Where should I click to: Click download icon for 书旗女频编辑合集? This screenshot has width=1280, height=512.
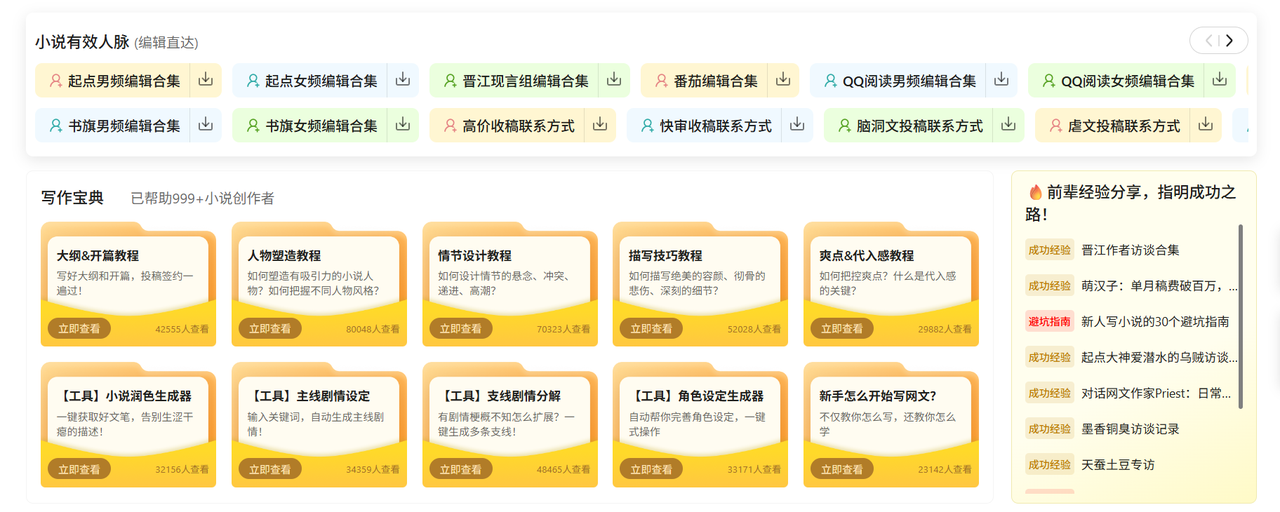coord(403,125)
